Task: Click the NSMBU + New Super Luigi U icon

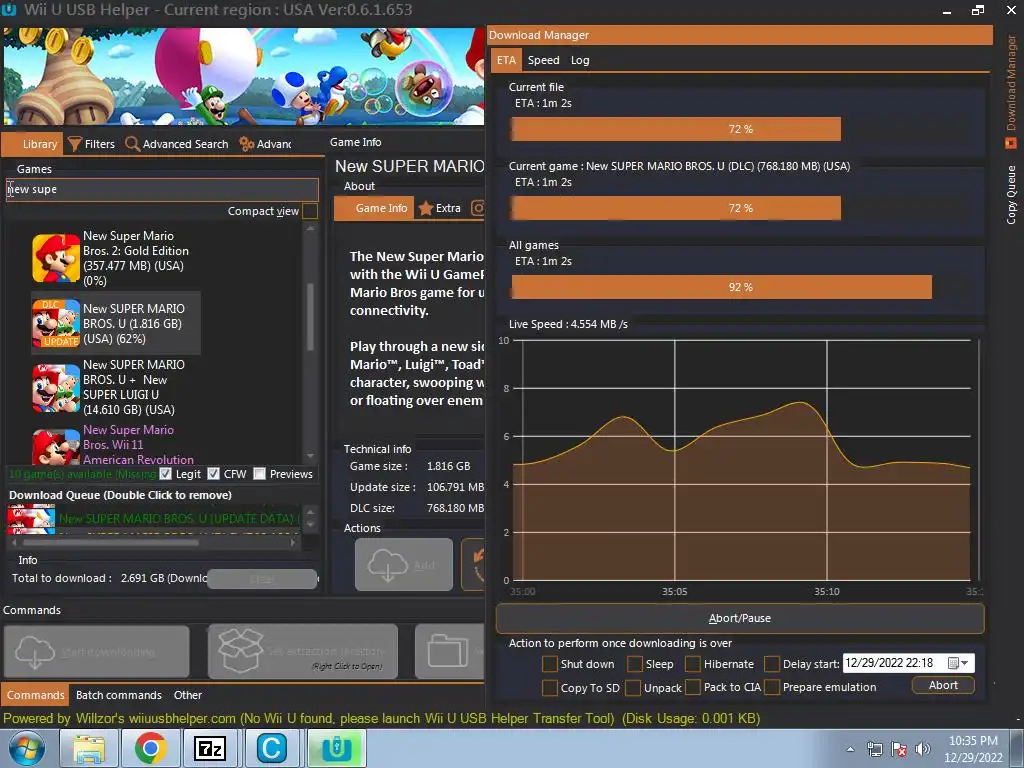Action: [x=56, y=388]
